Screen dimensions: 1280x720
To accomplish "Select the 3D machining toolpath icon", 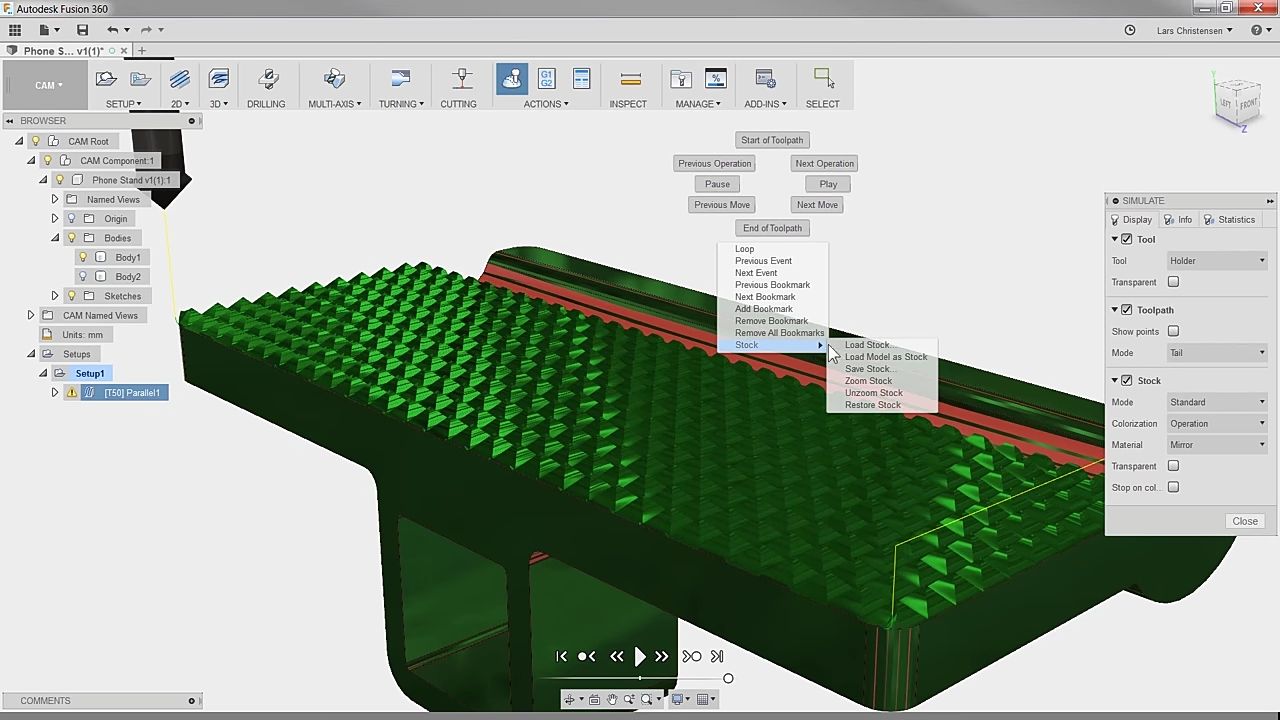I will (218, 79).
